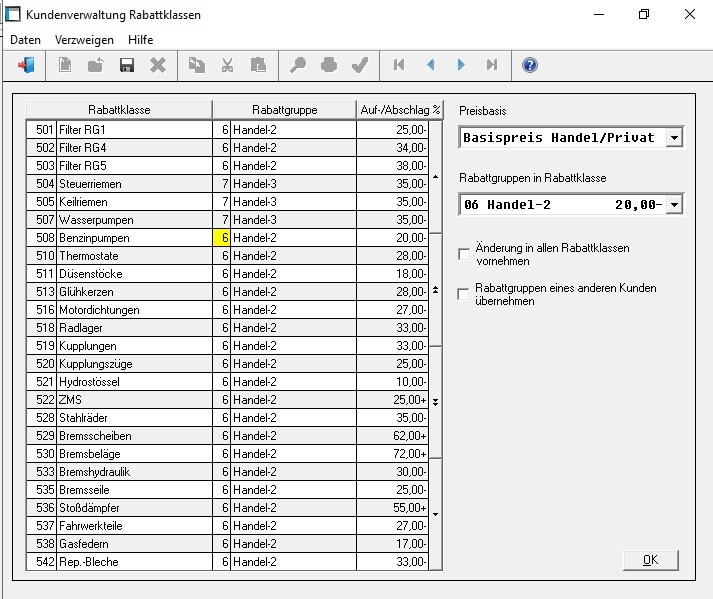Jump to last record icon
This screenshot has height=599, width=713.
492,65
